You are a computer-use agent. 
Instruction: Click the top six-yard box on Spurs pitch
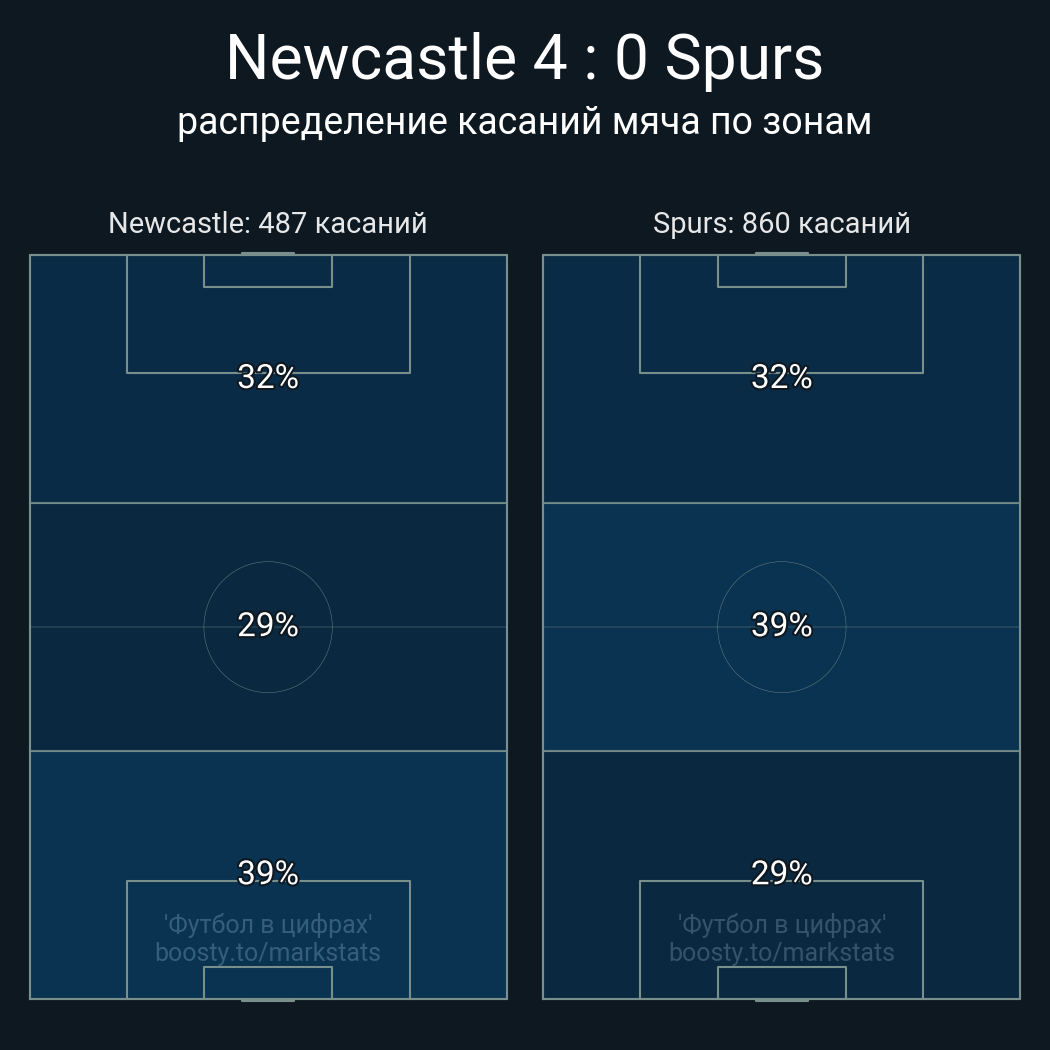781,271
